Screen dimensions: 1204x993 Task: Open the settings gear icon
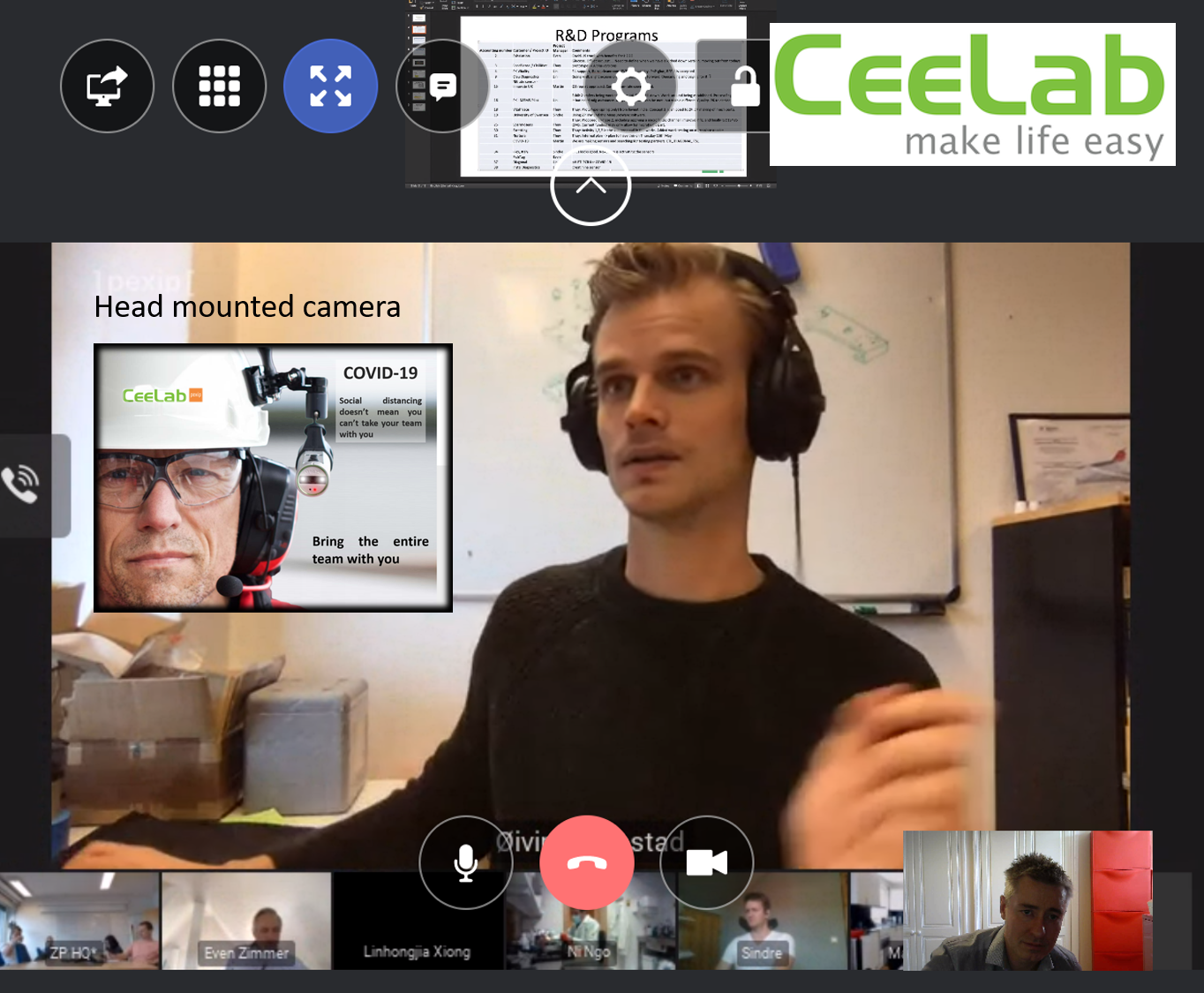(630, 87)
